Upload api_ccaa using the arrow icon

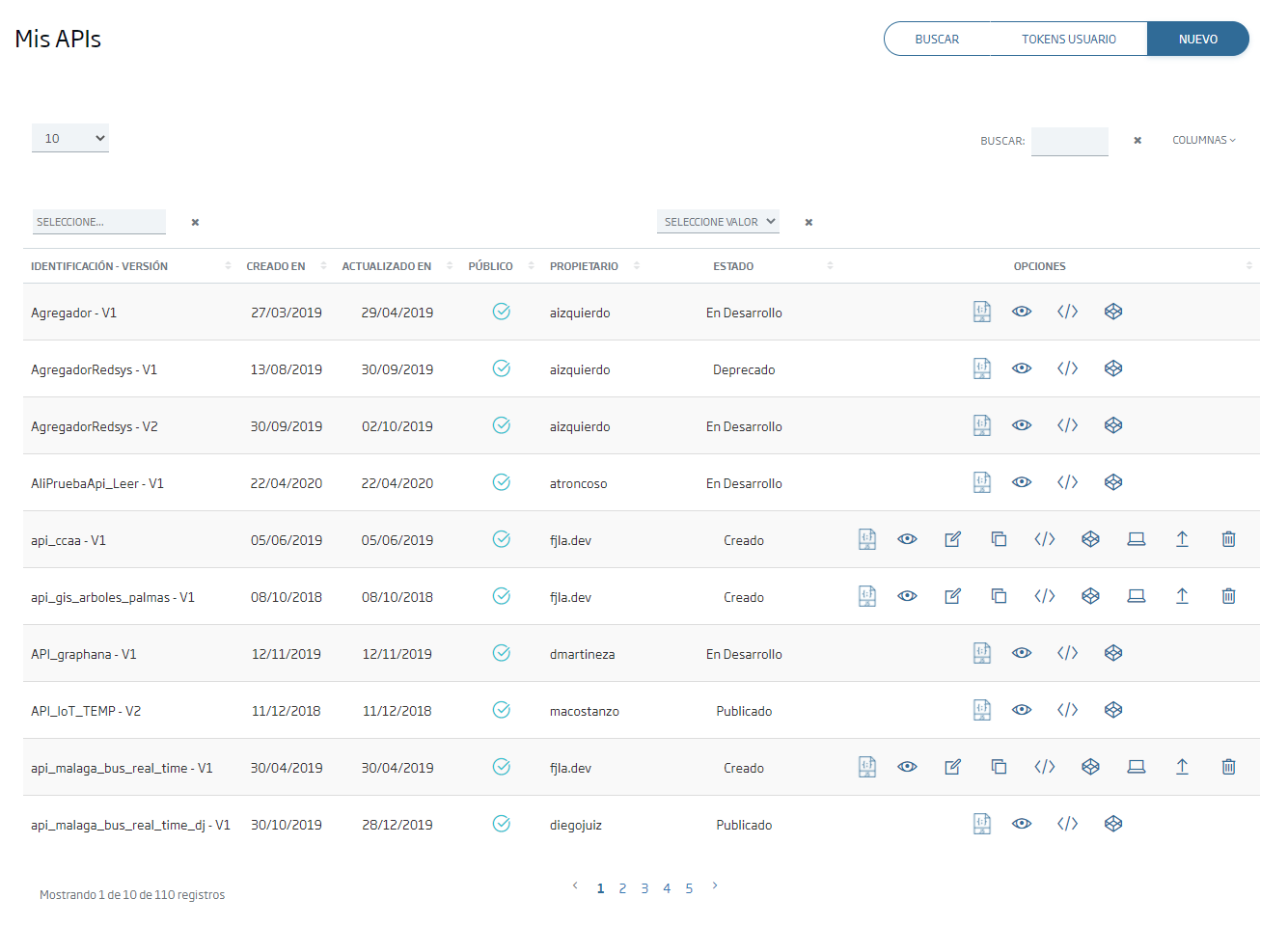(x=1182, y=538)
